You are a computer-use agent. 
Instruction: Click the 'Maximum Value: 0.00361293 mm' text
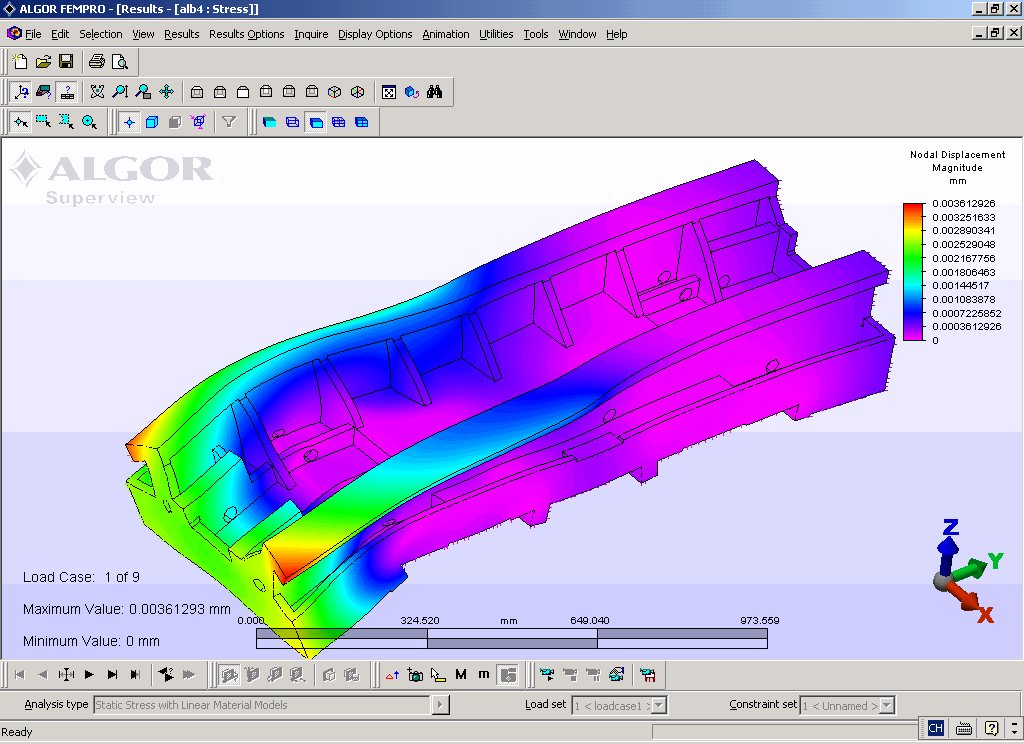click(x=127, y=609)
